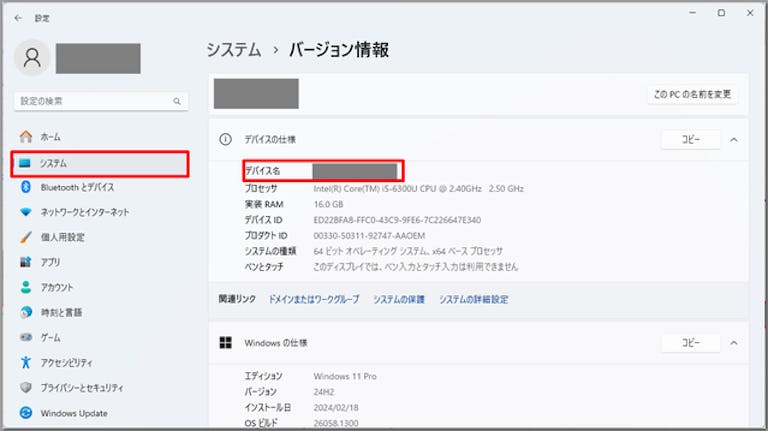The width and height of the screenshot is (768, 431).
Task: Open Windows Update settings
Action: point(100,413)
